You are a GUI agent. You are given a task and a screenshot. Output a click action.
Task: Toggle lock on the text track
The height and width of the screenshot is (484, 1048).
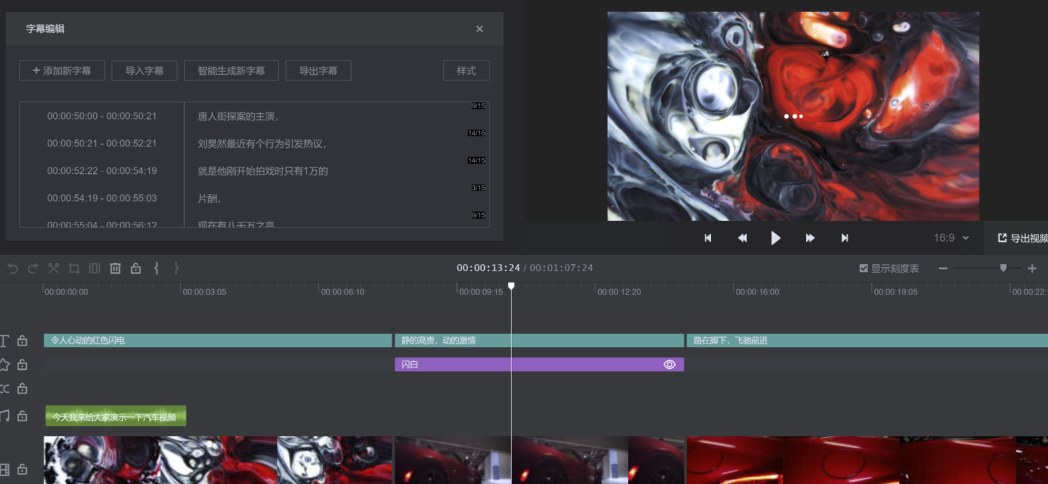tap(22, 341)
